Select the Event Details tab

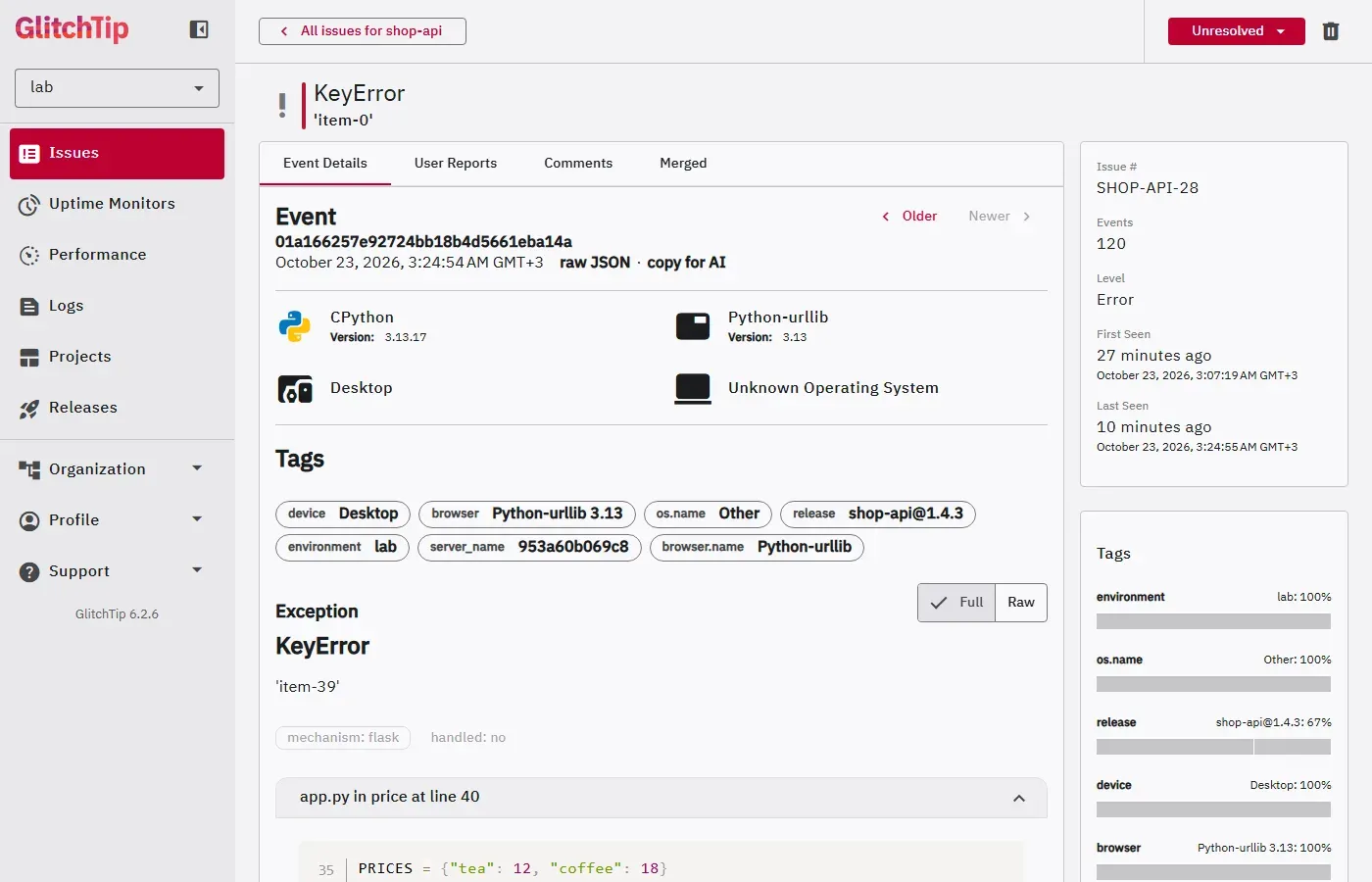pyautogui.click(x=325, y=164)
